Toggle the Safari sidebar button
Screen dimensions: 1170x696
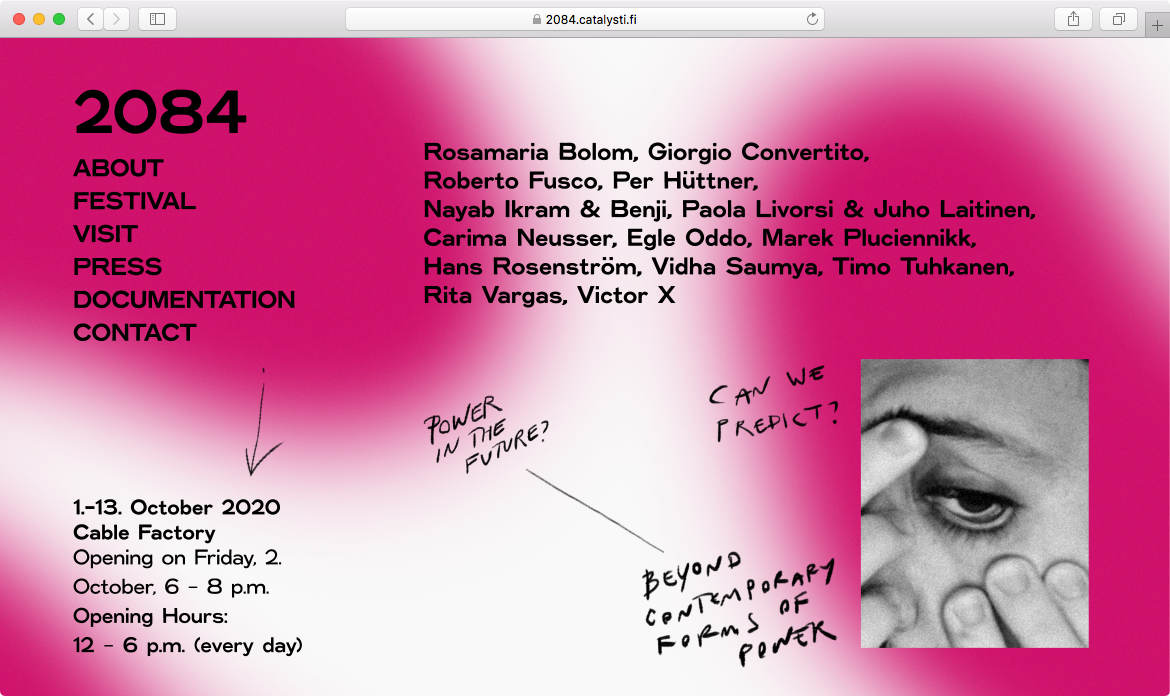(x=157, y=19)
